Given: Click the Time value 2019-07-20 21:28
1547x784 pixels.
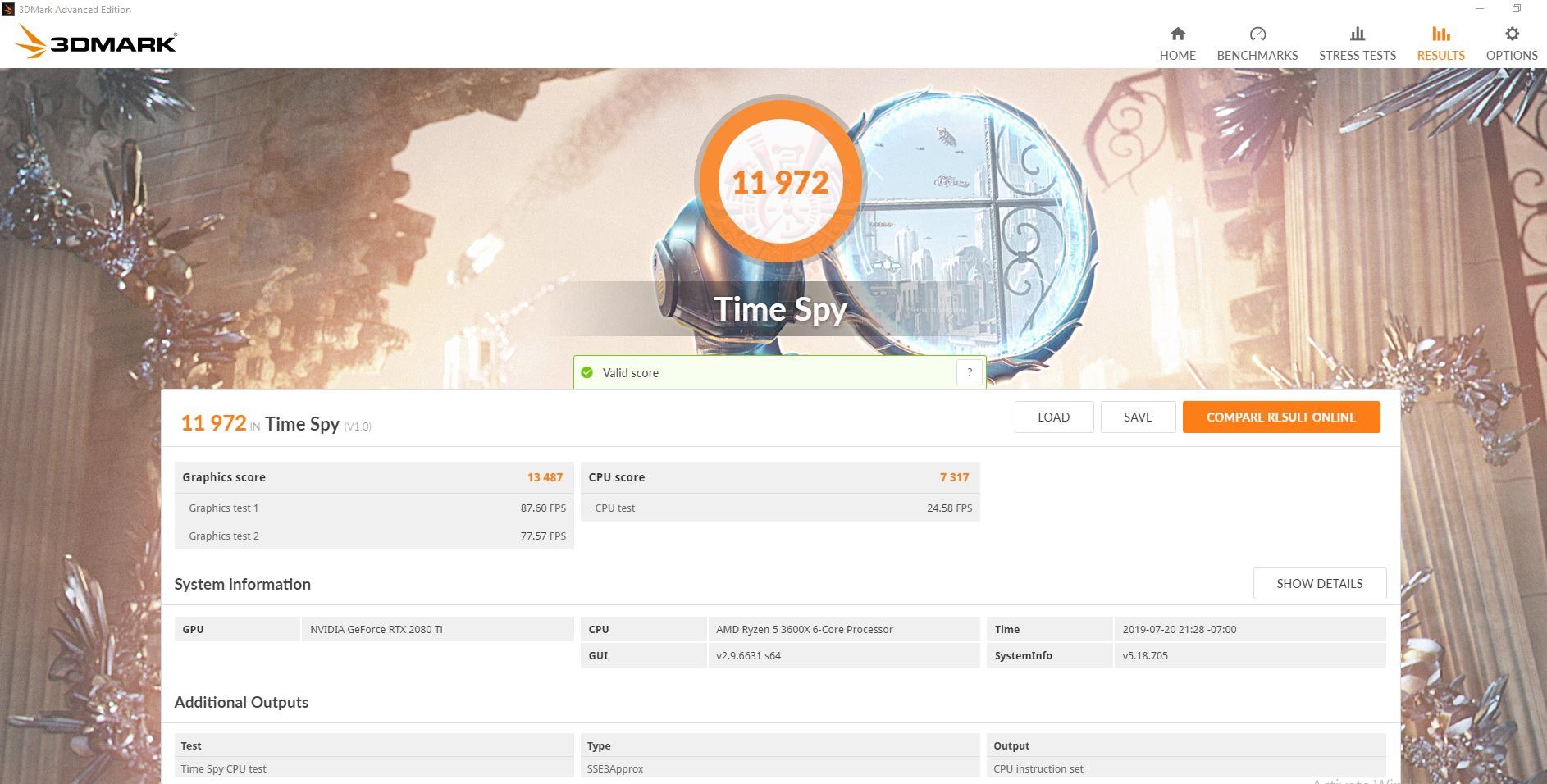Looking at the screenshot, I should click(x=1179, y=629).
